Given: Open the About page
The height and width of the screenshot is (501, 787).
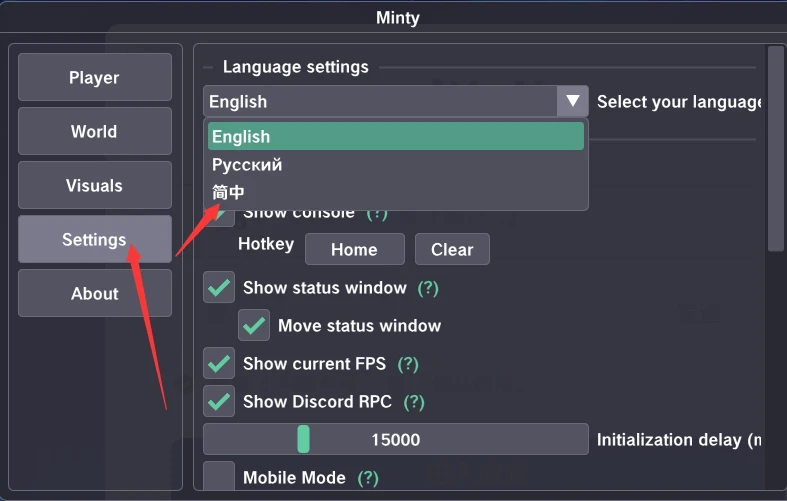Looking at the screenshot, I should point(94,294).
